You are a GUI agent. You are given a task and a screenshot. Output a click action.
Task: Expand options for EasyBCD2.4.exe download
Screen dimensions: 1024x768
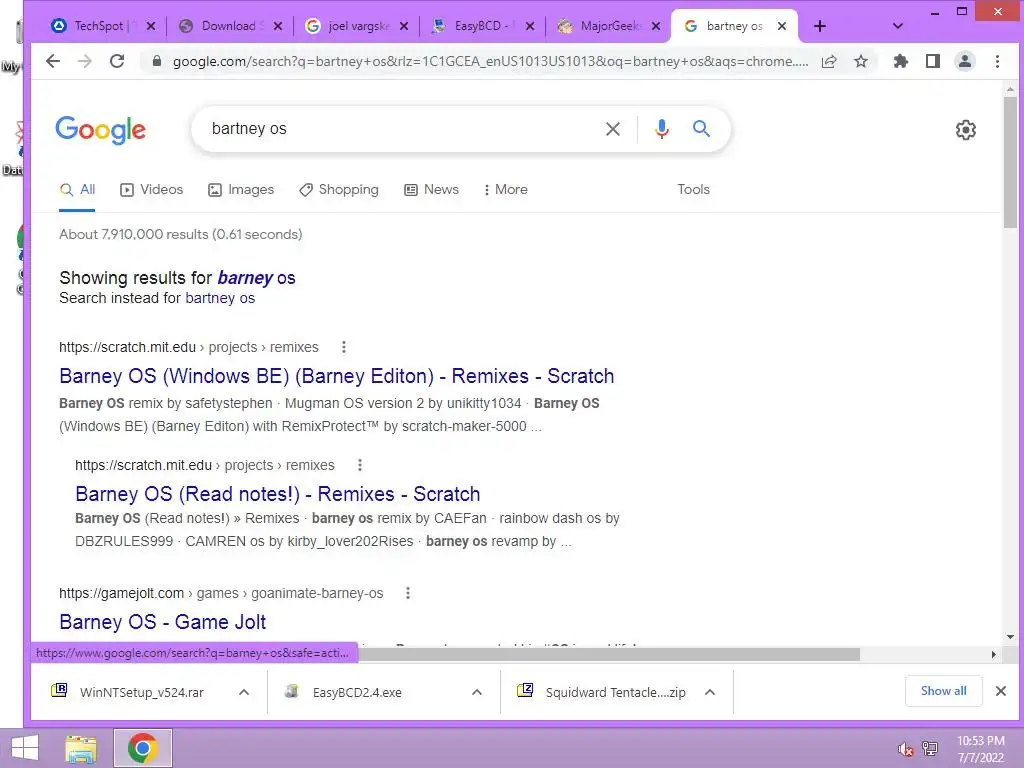coord(477,692)
